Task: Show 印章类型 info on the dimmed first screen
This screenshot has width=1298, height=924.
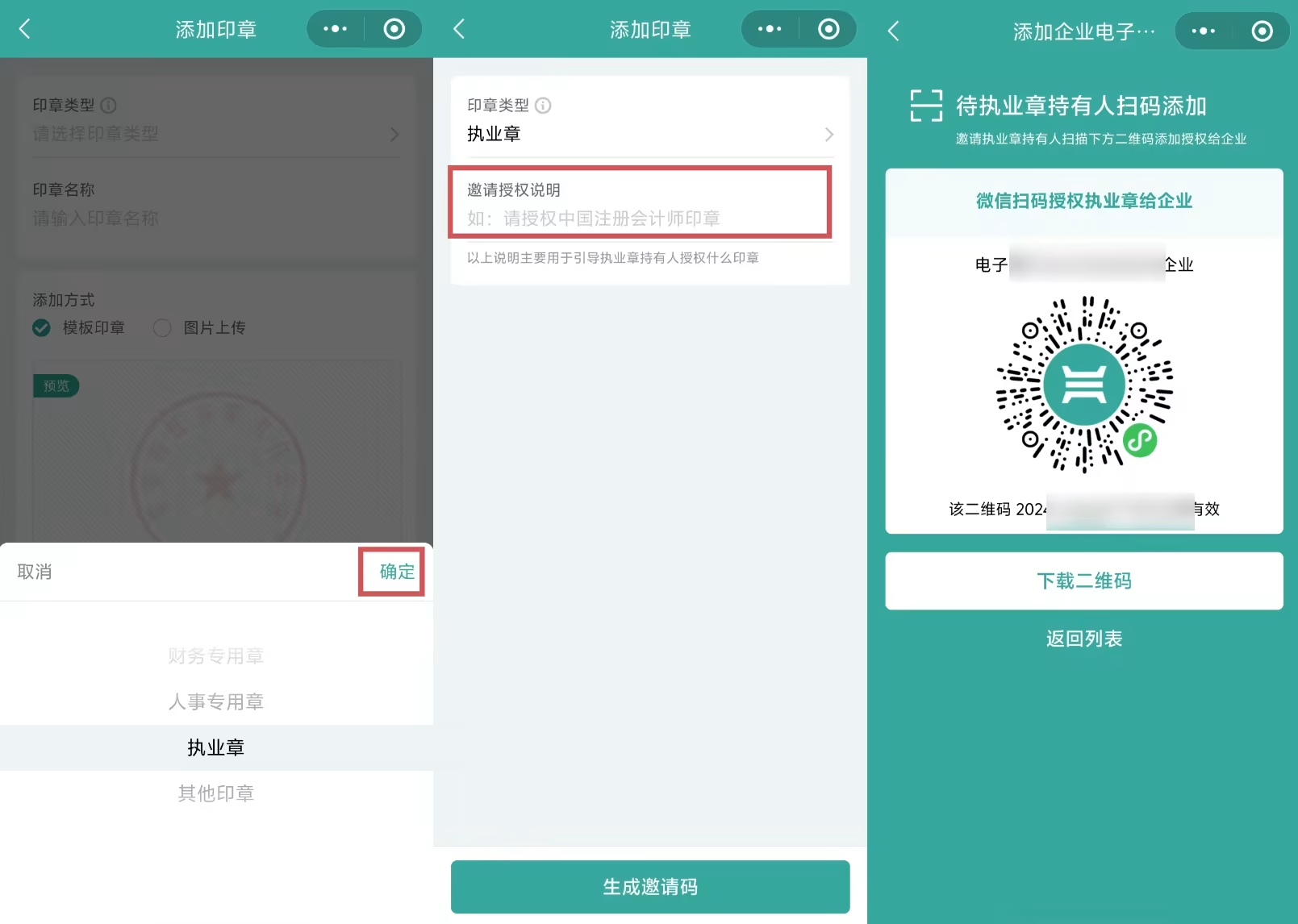Action: click(x=108, y=106)
